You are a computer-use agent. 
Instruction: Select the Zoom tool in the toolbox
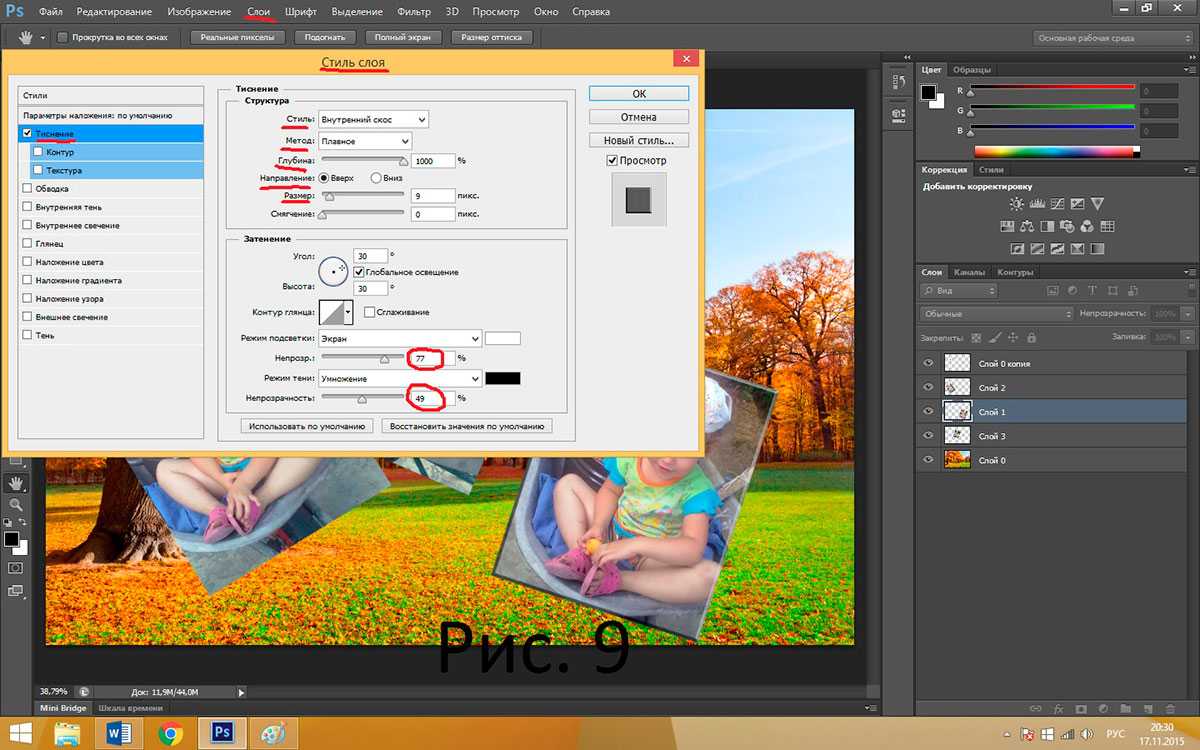pos(15,505)
